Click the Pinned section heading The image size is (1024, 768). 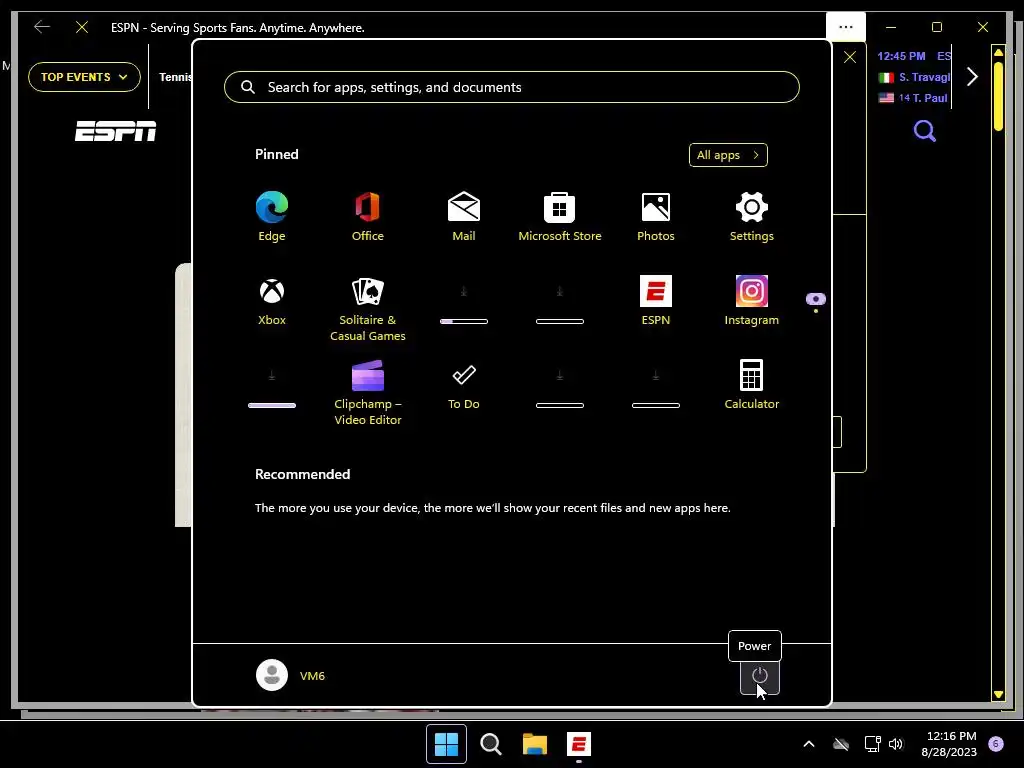click(276, 154)
